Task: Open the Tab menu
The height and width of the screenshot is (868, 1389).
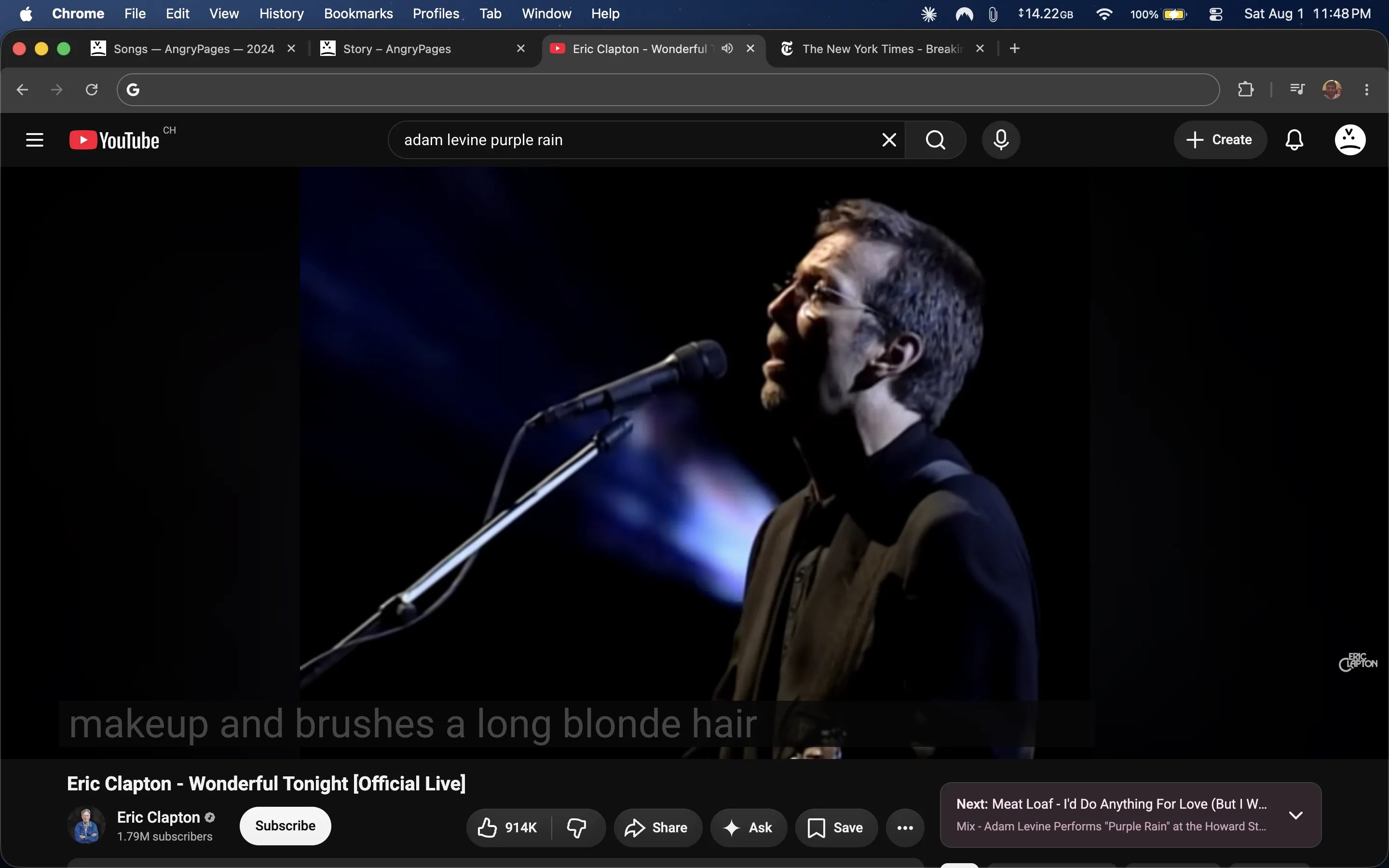Action: [x=490, y=14]
